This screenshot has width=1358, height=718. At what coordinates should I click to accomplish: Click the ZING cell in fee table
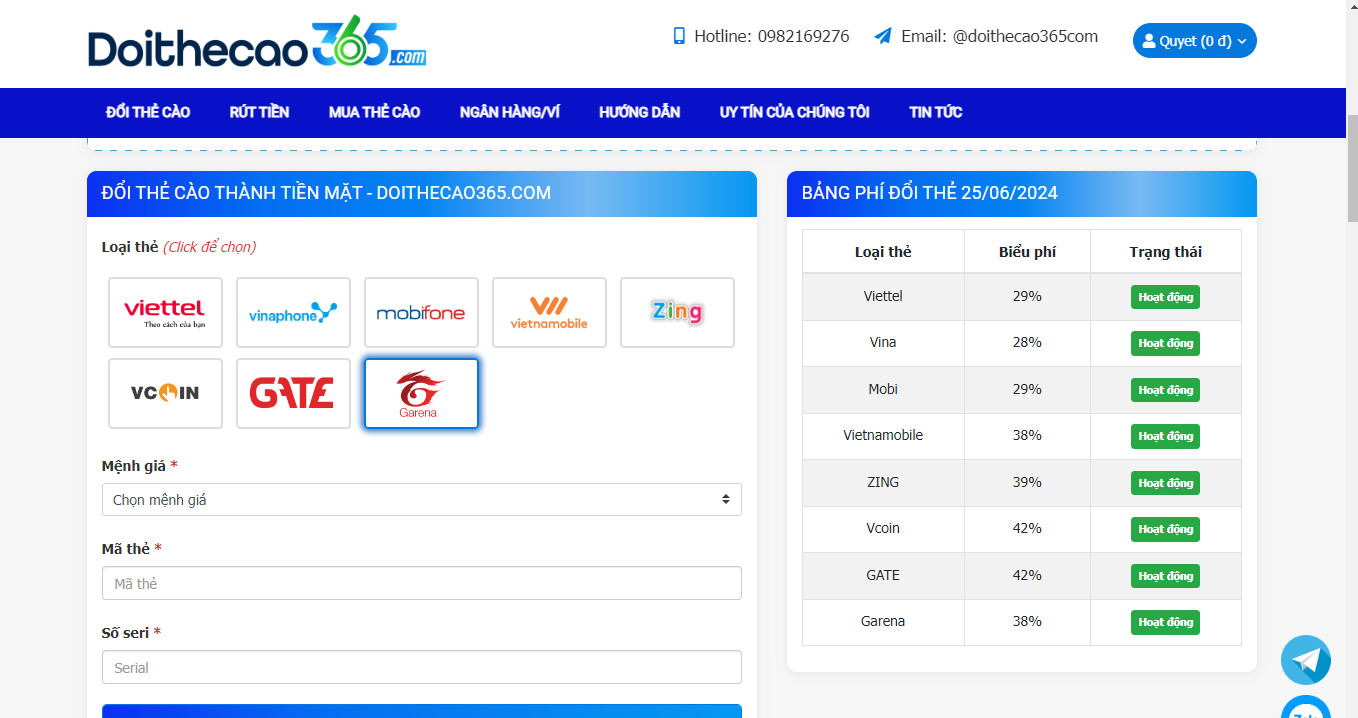click(883, 482)
